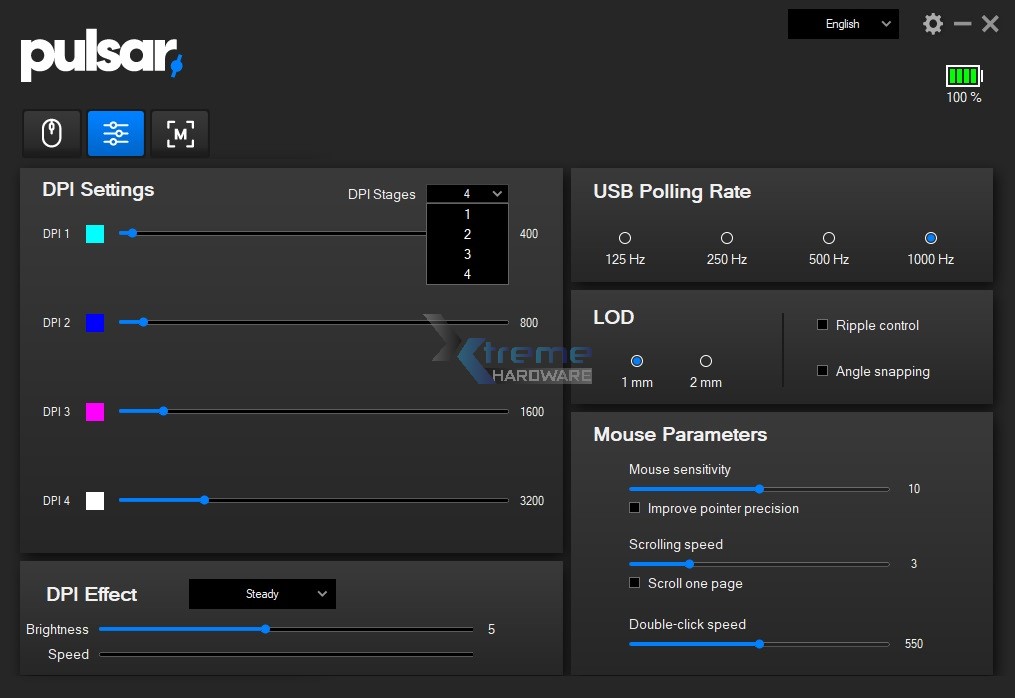The height and width of the screenshot is (698, 1015).
Task: Choose 3 in the DPI Stages dropdown
Action: [x=467, y=254]
